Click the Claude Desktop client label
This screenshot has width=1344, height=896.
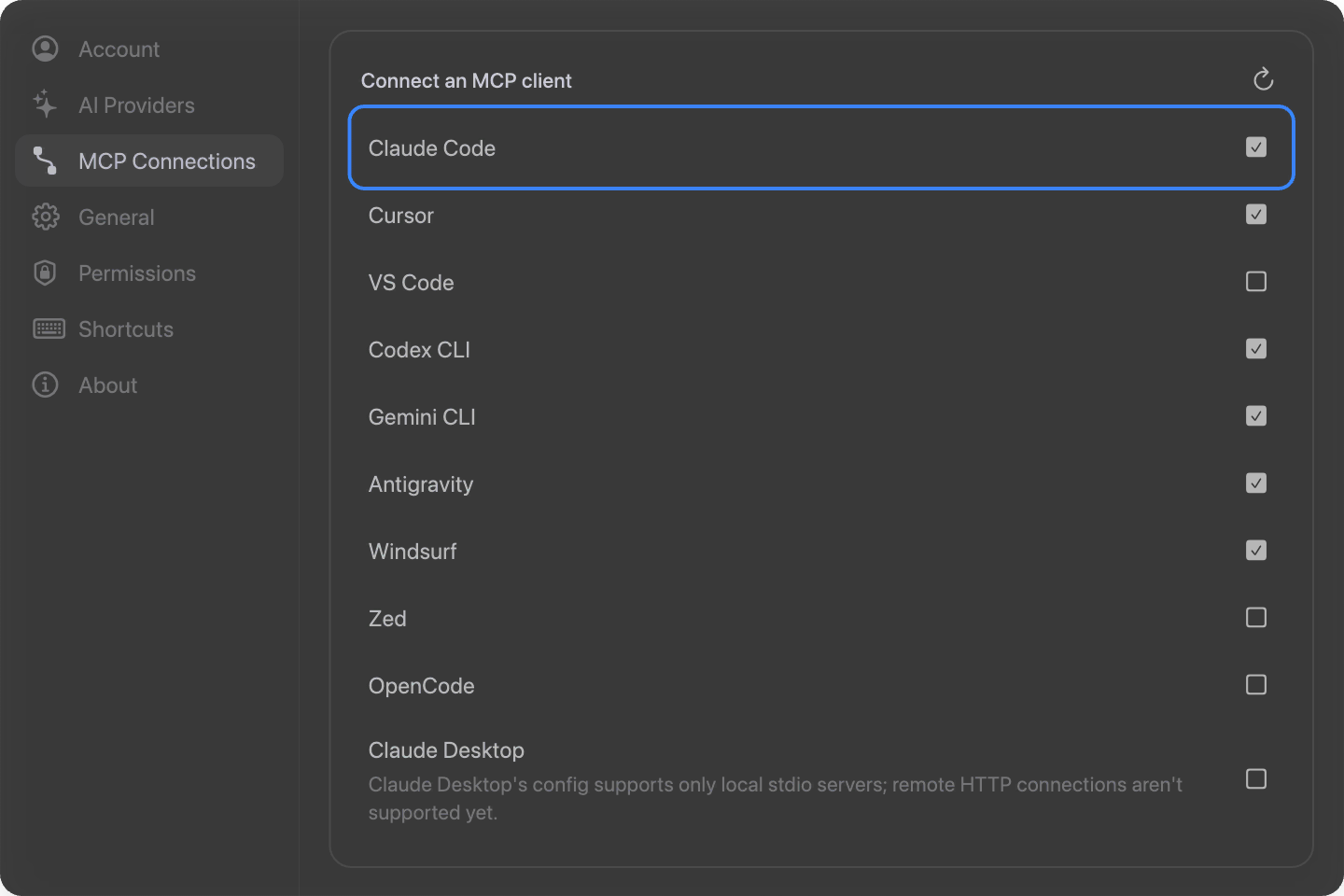point(446,750)
